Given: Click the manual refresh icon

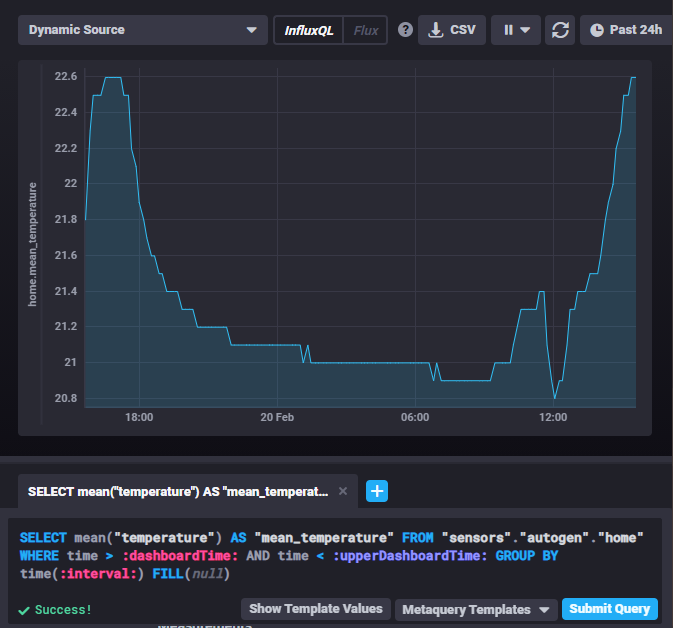Looking at the screenshot, I should (560, 30).
